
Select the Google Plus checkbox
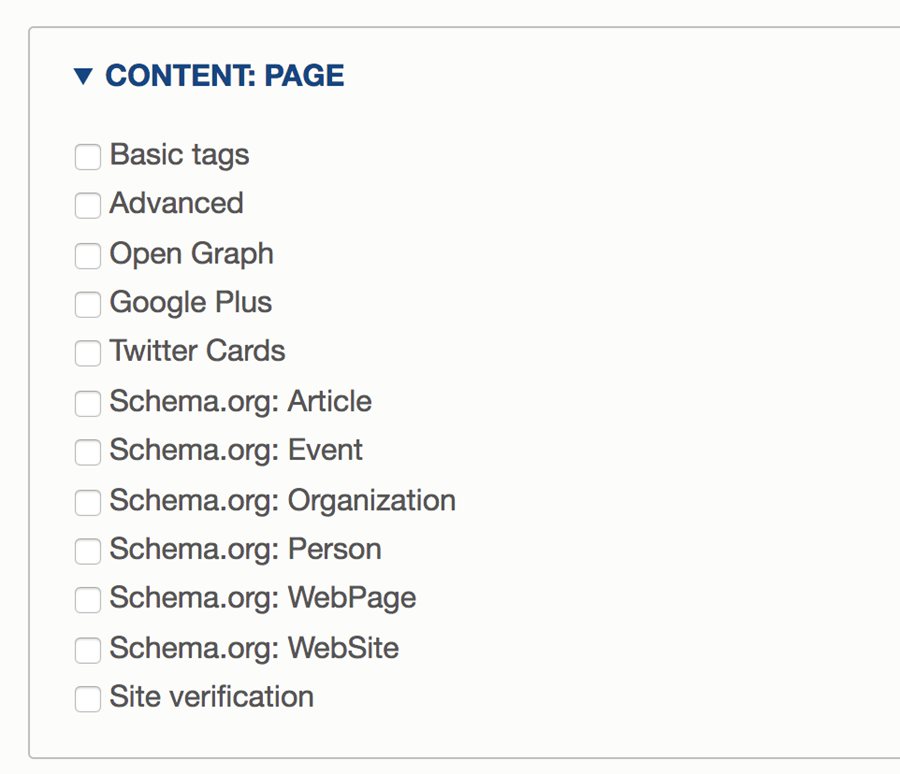pos(88,304)
